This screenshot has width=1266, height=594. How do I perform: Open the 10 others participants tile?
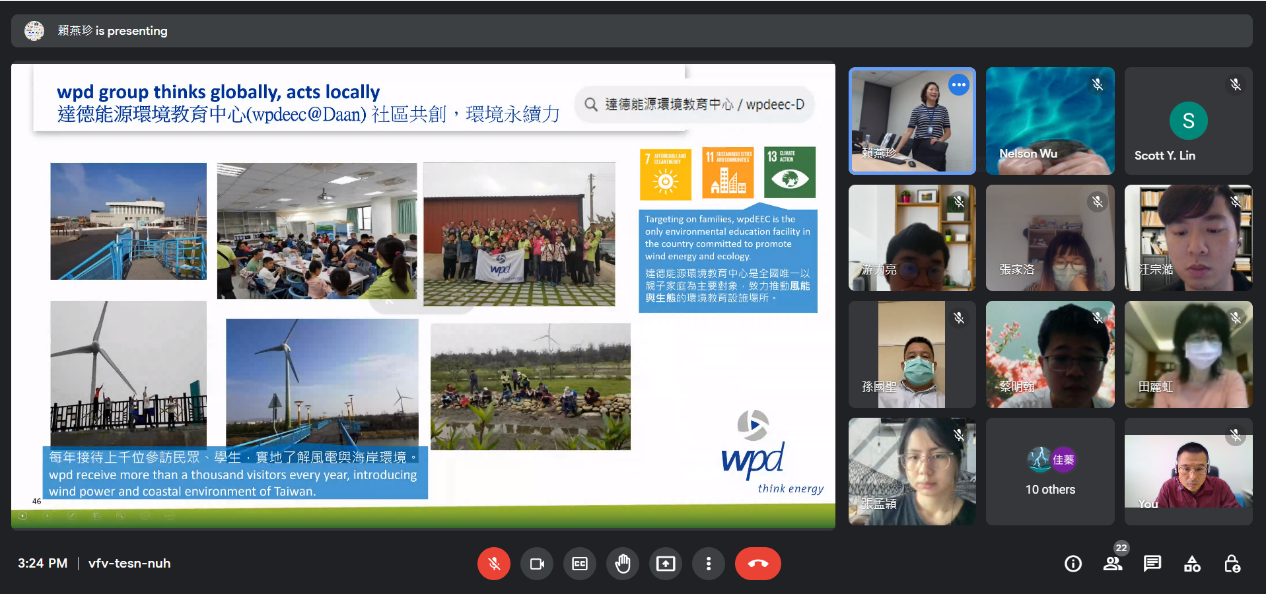(1050, 471)
